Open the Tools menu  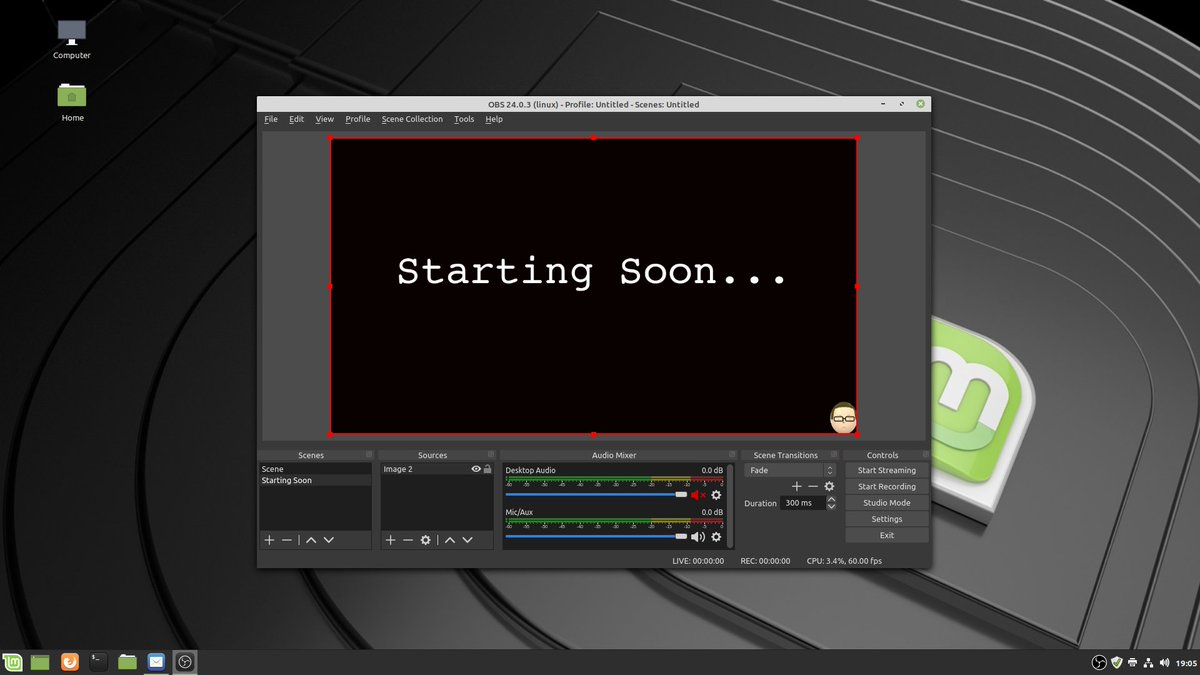[x=464, y=119]
